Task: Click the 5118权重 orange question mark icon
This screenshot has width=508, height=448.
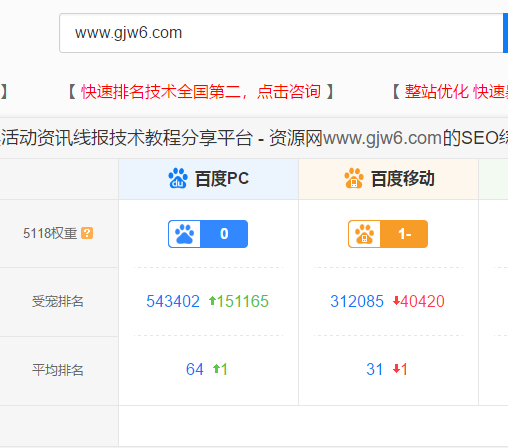Action: click(x=87, y=233)
